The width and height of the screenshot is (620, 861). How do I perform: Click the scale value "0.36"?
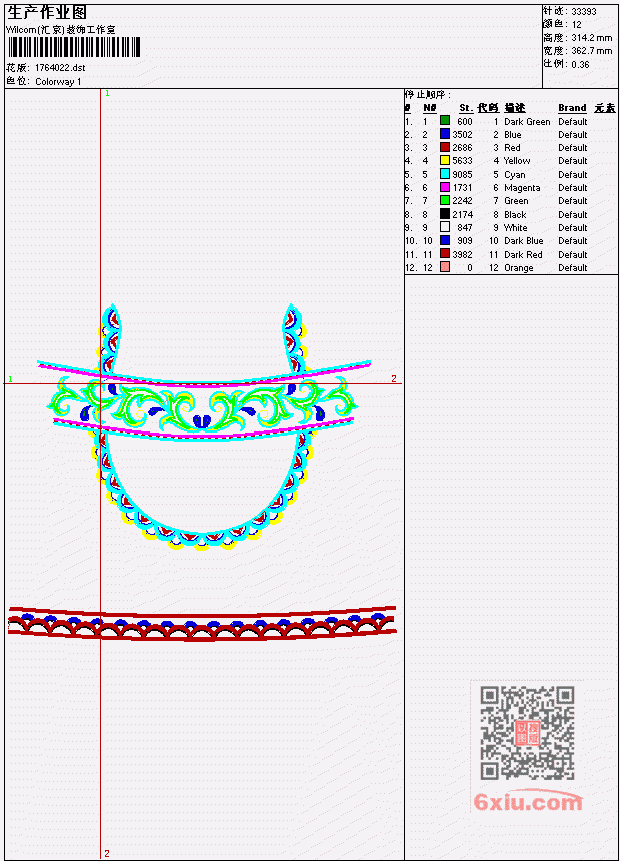tap(580, 64)
